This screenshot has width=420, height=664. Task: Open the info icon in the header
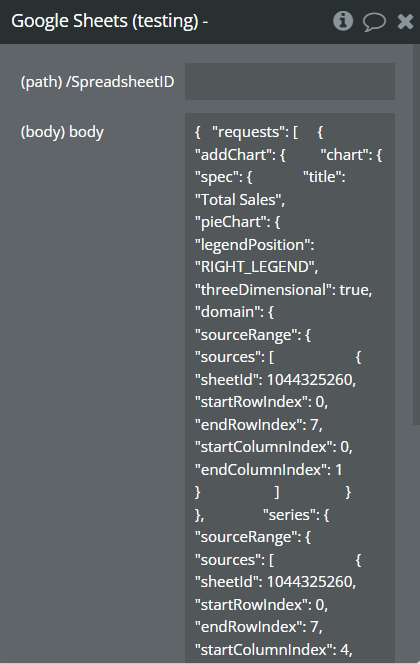343,21
